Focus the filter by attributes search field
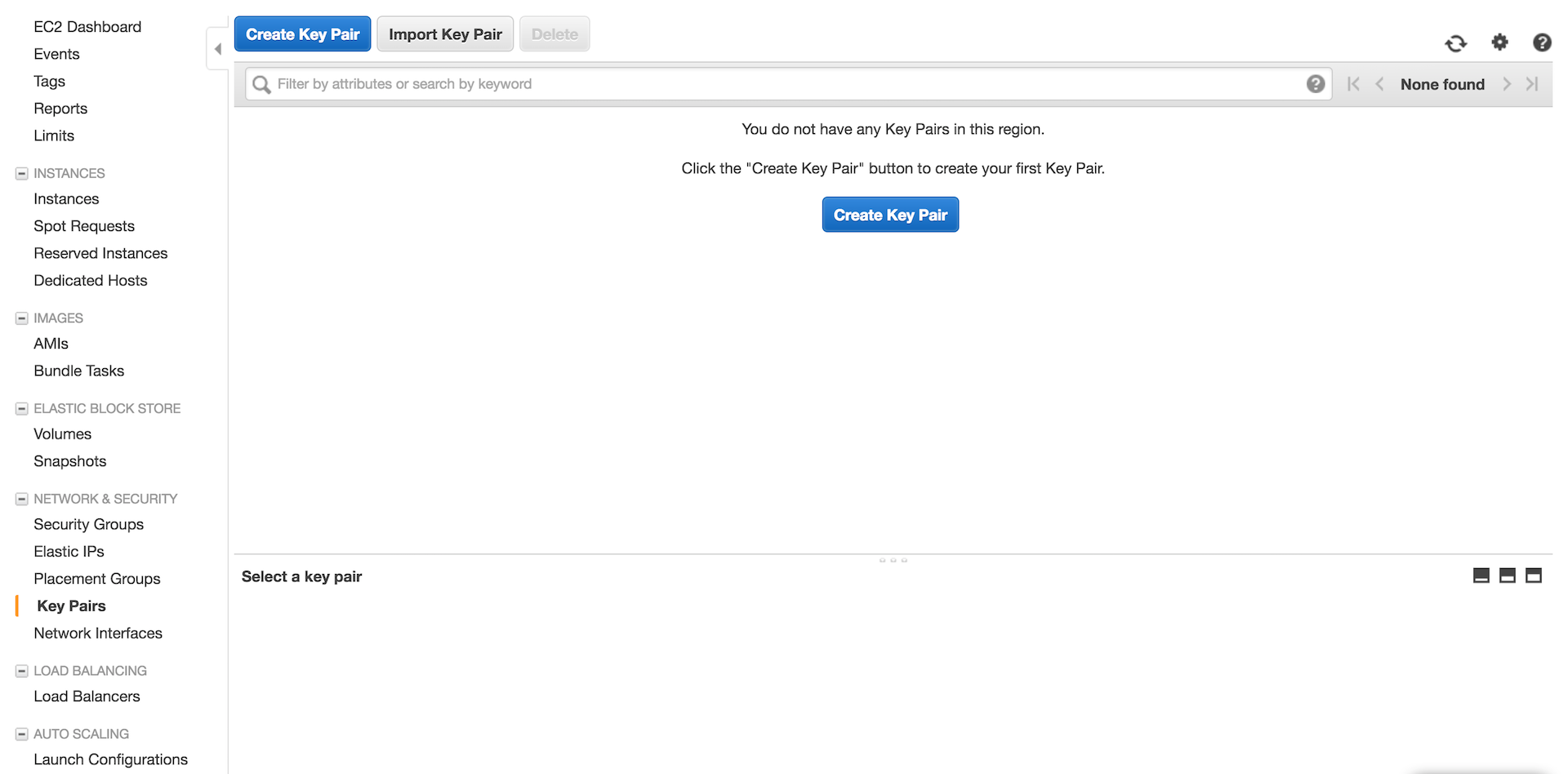 click(784, 84)
